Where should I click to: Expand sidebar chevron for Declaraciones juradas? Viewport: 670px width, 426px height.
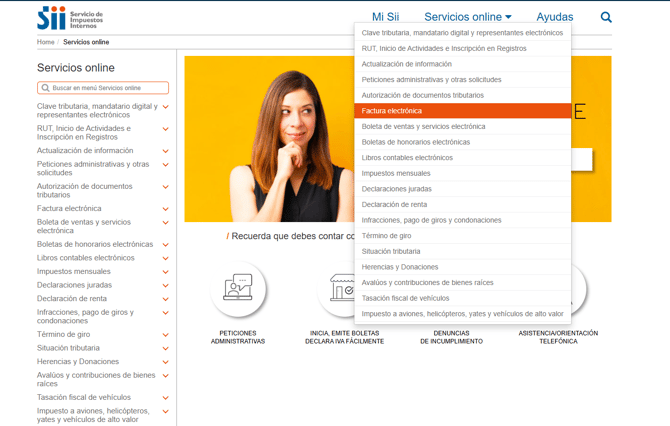pos(166,286)
